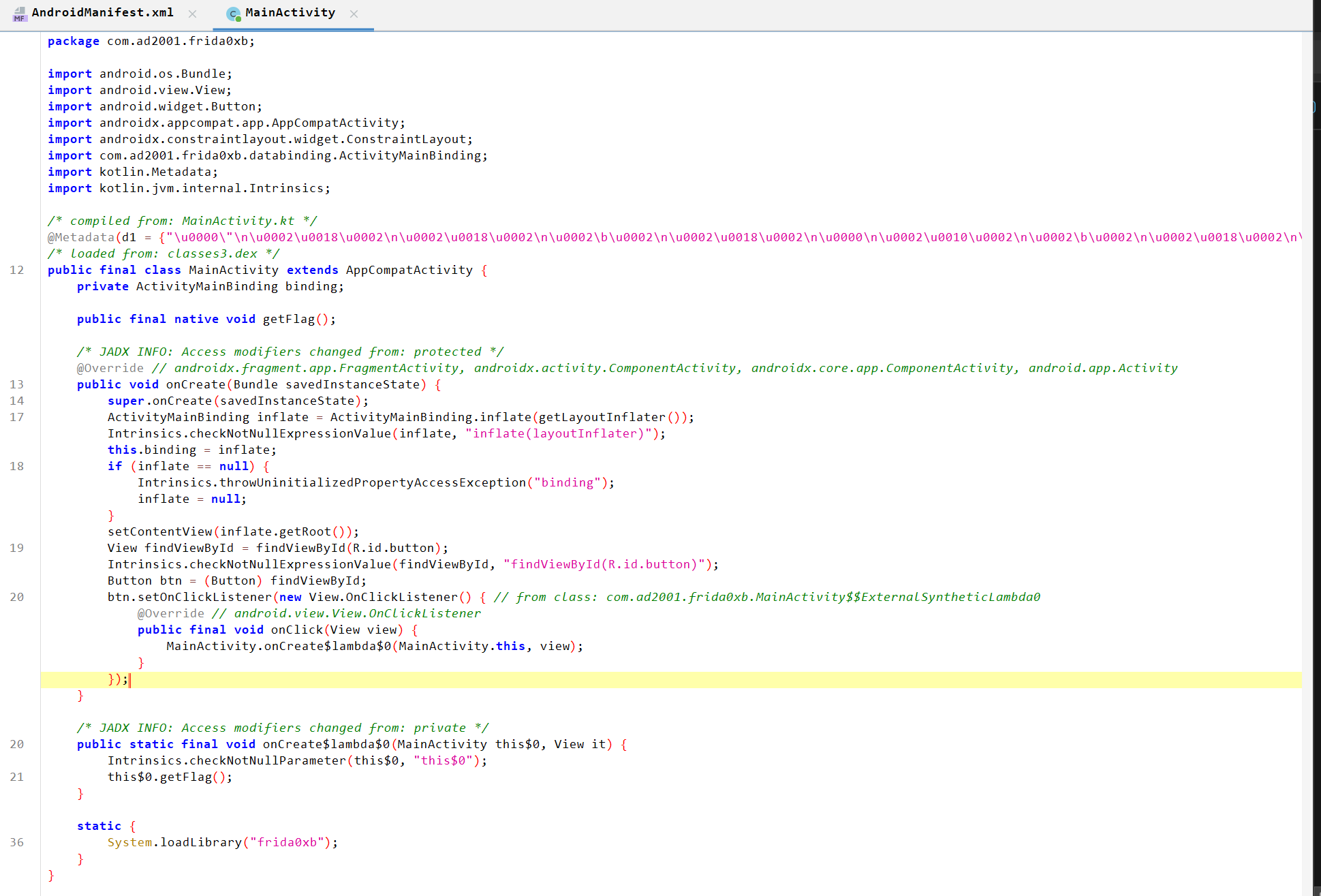Click 'onClick' in the listener method signature

coord(297,630)
